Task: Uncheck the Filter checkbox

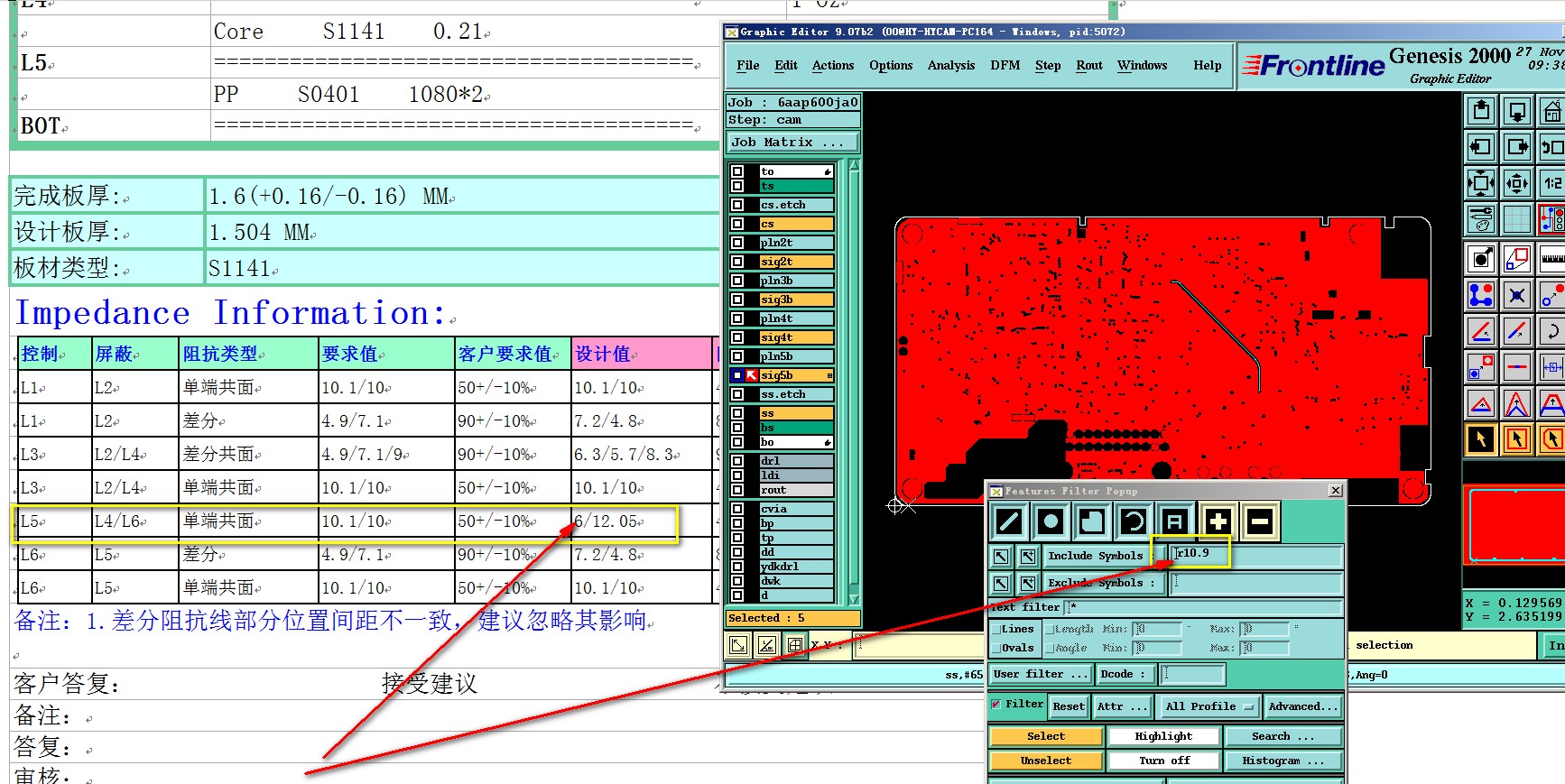Action: [996, 704]
